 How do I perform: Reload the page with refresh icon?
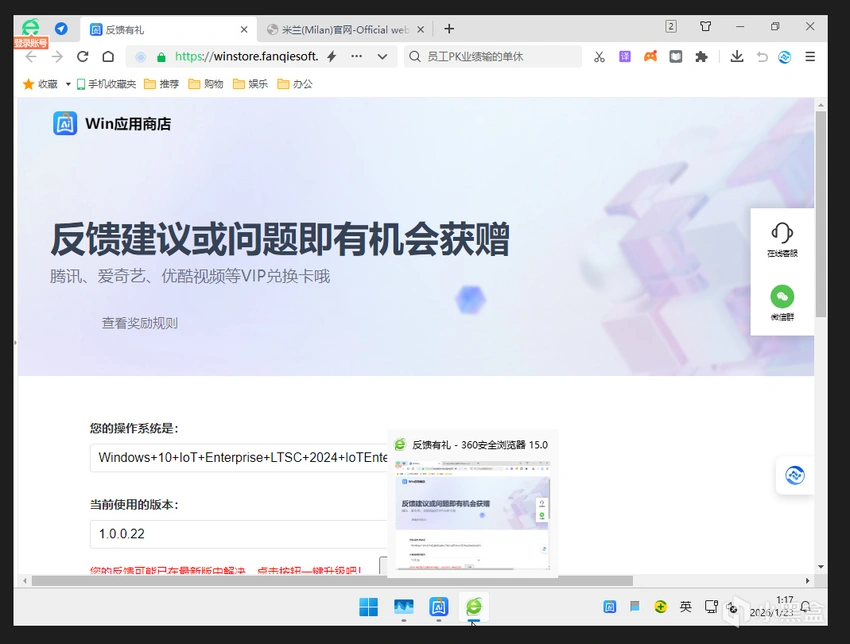coord(83,57)
